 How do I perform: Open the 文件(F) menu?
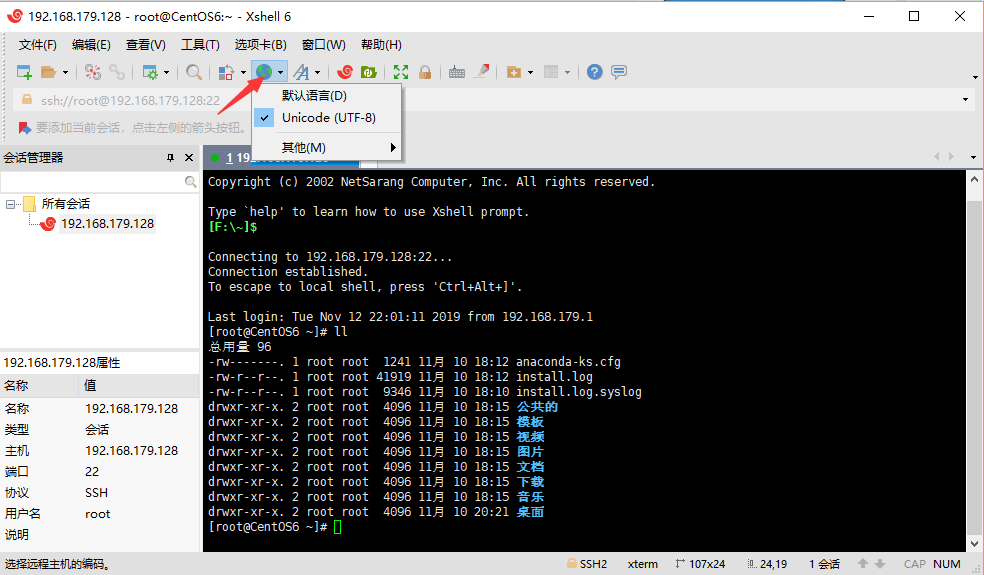coord(38,45)
